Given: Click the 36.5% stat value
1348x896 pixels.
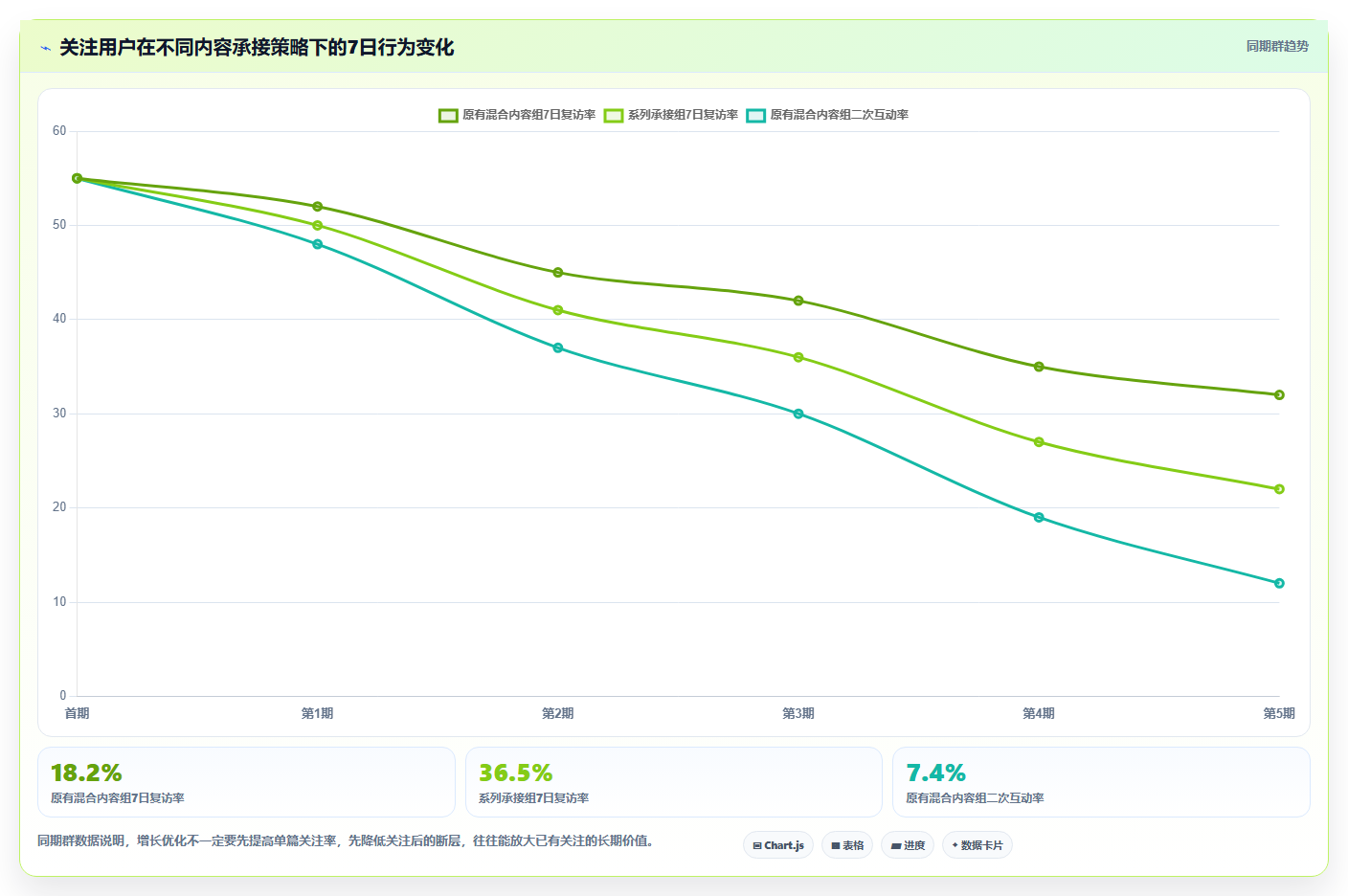Looking at the screenshot, I should [x=515, y=773].
